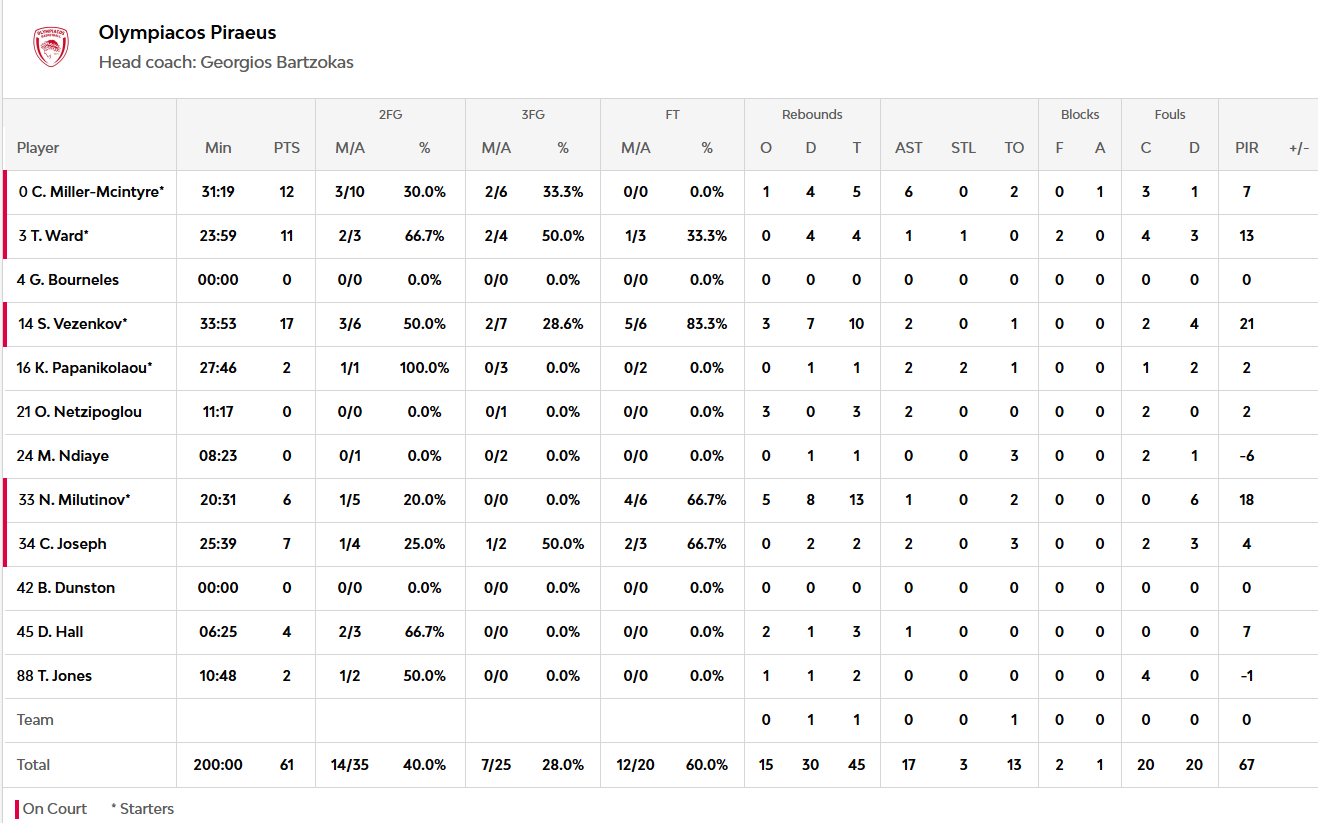Select player C. Miller-Mcintyre

(91, 192)
